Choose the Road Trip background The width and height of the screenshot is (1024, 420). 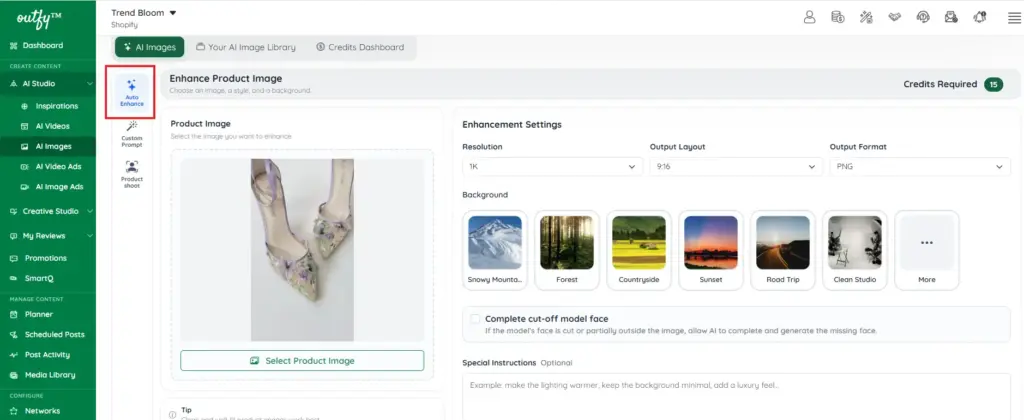[x=783, y=250]
